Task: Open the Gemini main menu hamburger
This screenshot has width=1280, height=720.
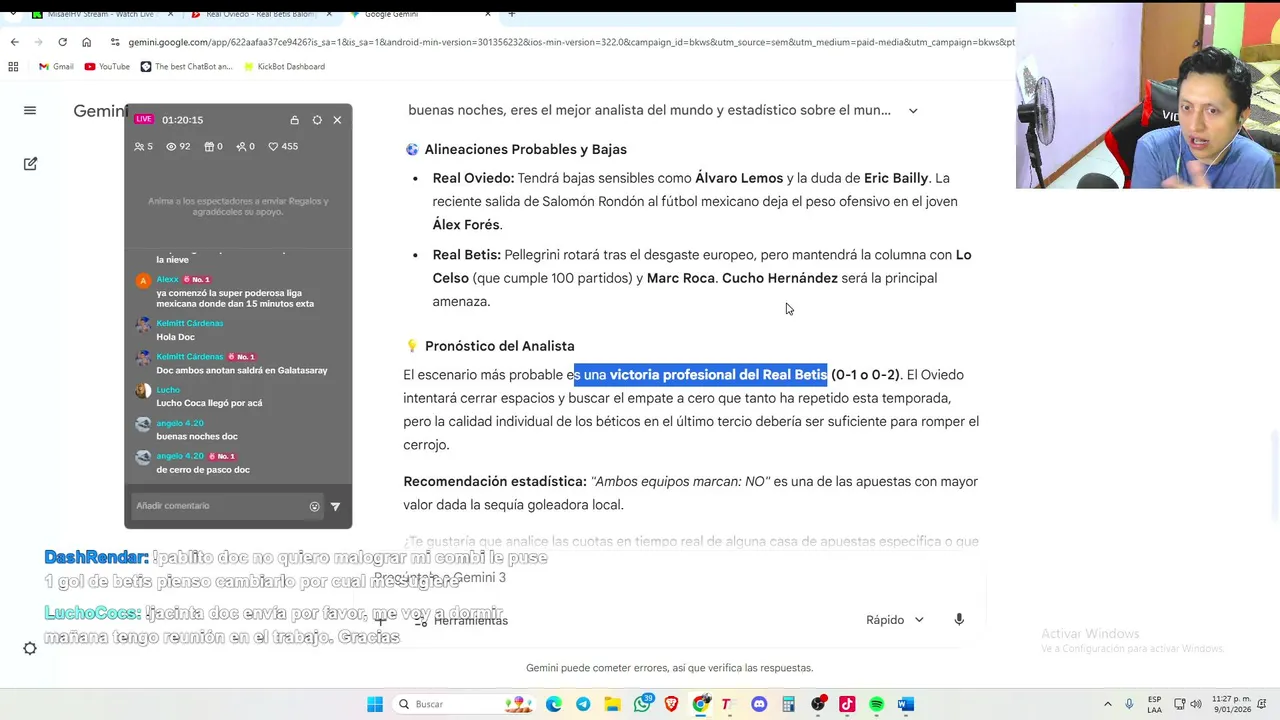Action: (30, 110)
